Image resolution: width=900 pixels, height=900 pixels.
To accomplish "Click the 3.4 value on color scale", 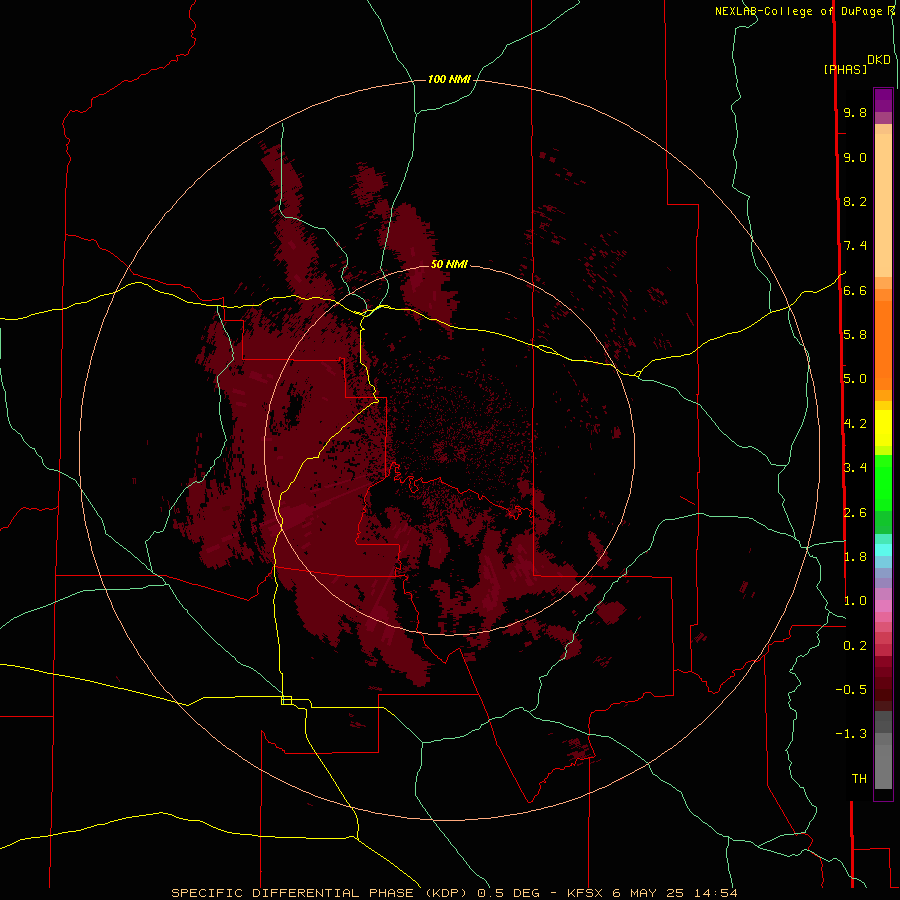I will click(x=855, y=468).
